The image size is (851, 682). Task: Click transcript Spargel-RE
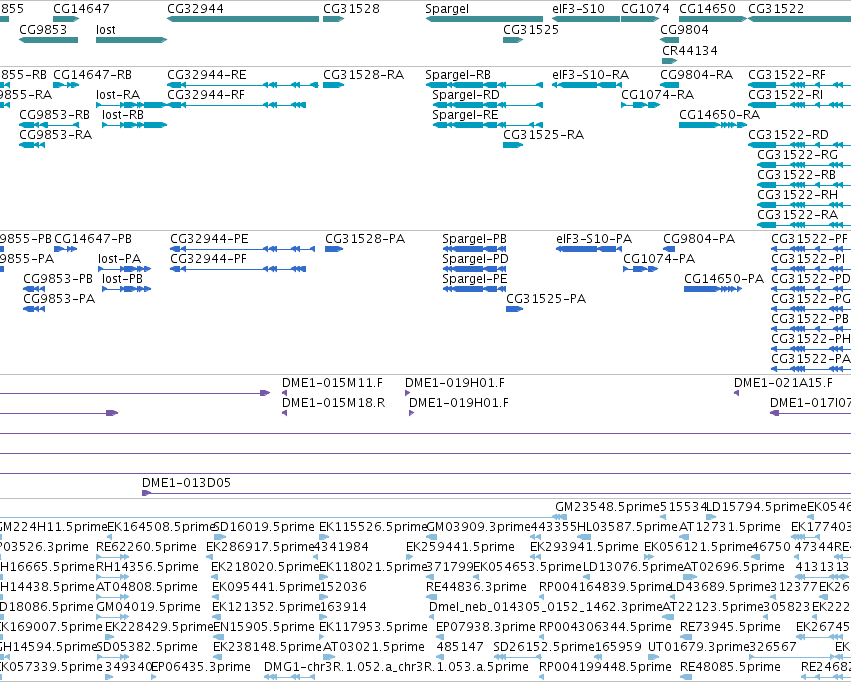[x=465, y=114]
